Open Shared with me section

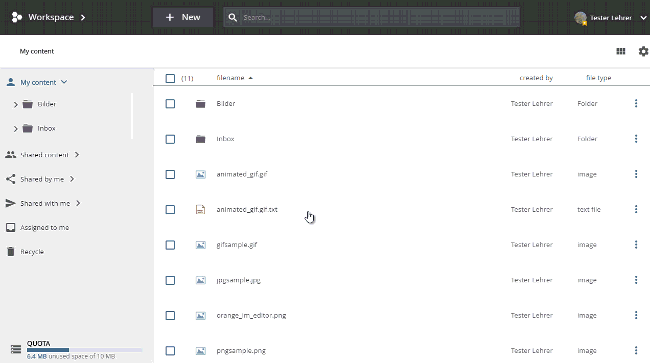[45, 203]
